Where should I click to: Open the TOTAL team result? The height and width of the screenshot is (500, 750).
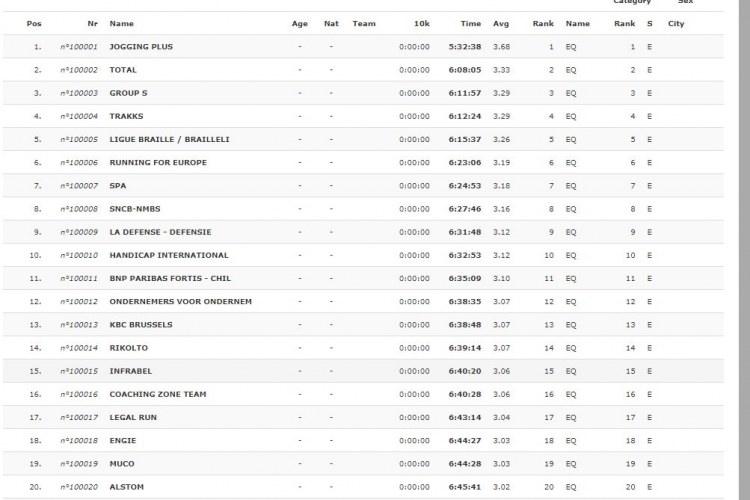coord(123,70)
